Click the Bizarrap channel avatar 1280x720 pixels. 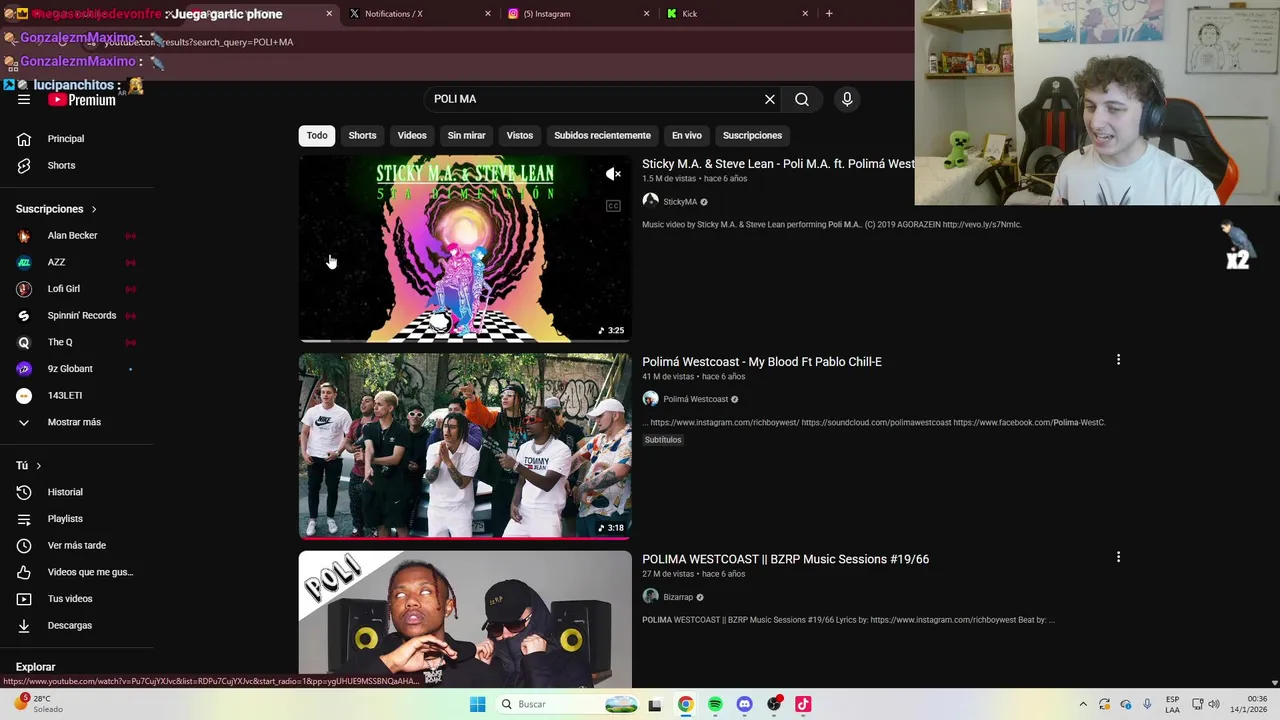(650, 596)
